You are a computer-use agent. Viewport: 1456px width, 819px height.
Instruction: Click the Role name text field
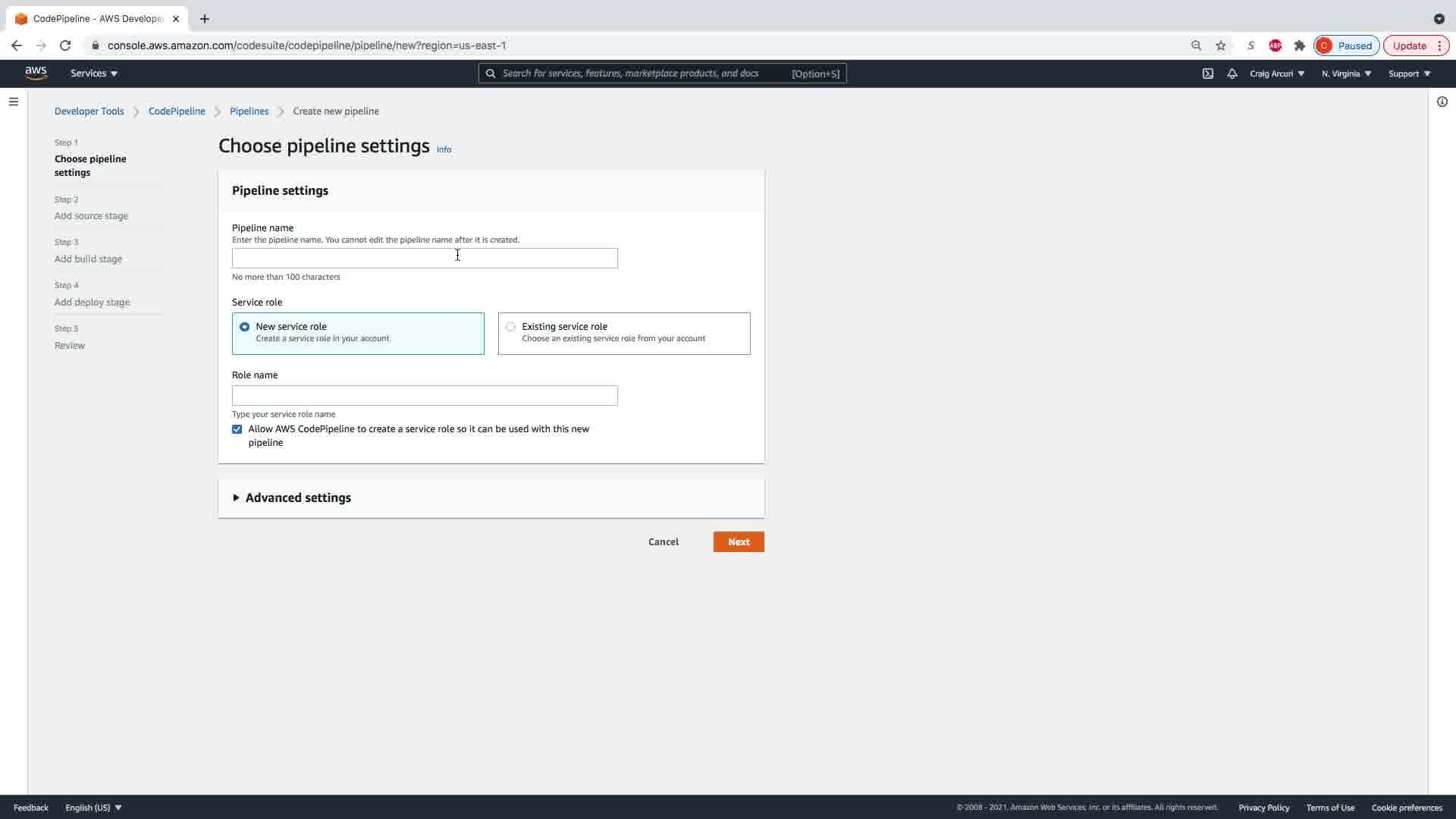coord(425,396)
